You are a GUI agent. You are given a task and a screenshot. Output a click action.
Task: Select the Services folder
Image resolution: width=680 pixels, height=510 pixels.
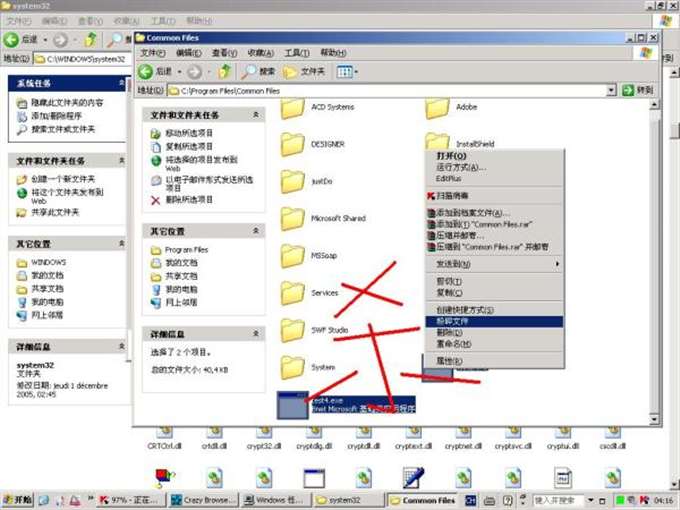[x=309, y=293]
